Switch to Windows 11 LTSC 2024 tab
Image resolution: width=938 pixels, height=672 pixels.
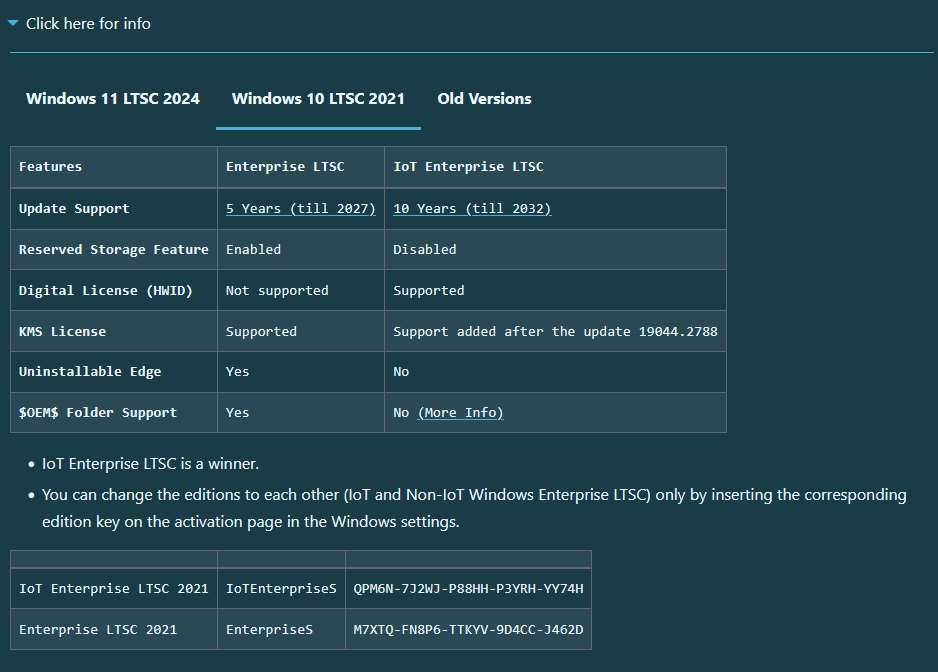pos(112,99)
